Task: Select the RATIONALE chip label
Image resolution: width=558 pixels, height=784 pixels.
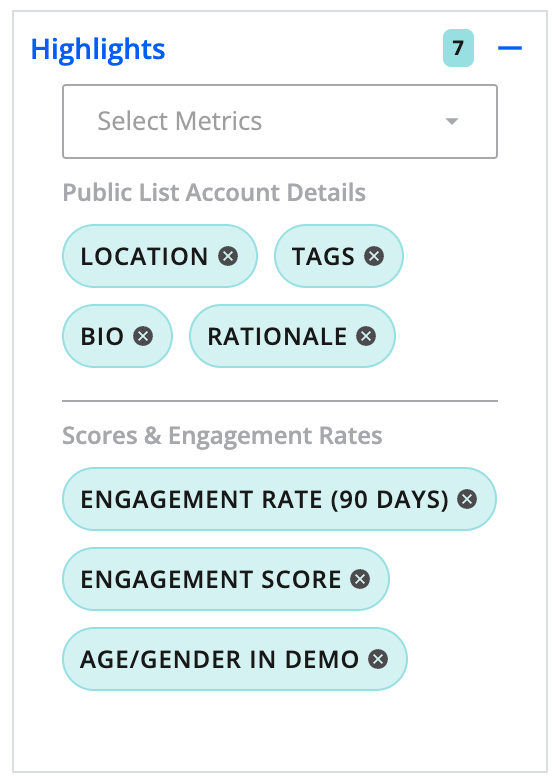Action: pos(277,336)
